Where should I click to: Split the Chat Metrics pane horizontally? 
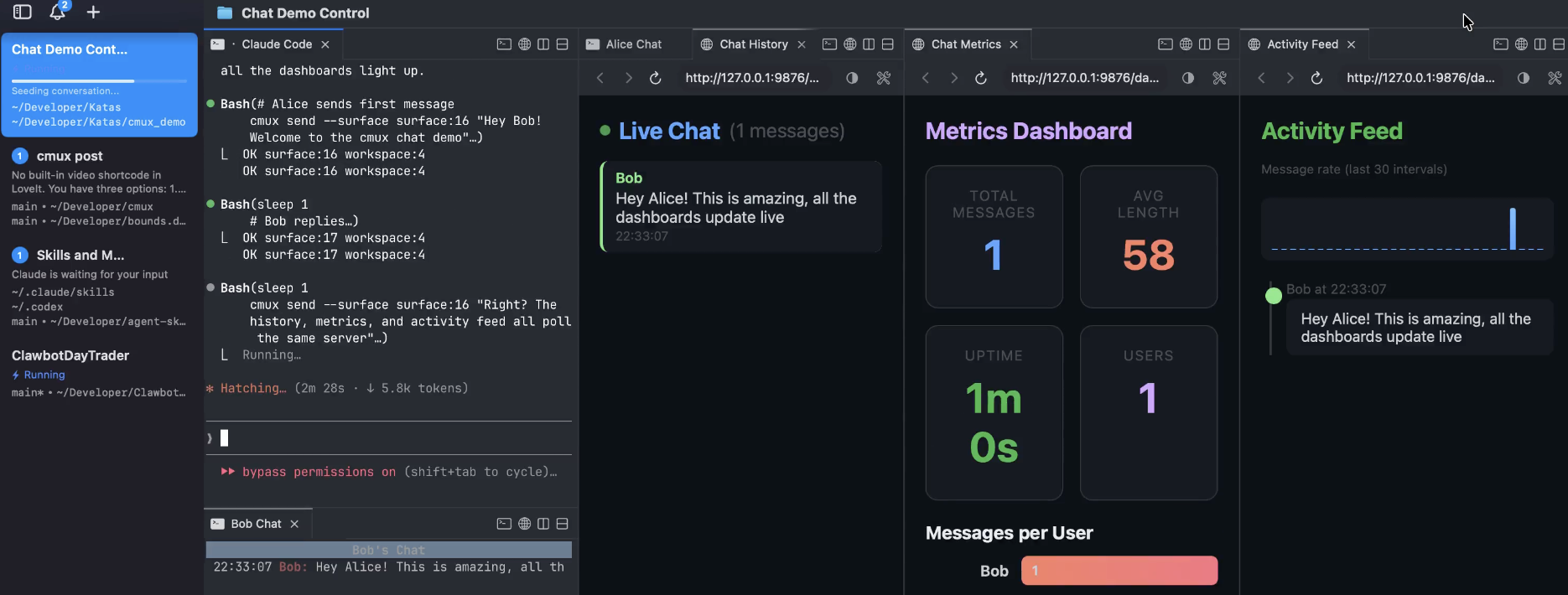pos(1223,44)
